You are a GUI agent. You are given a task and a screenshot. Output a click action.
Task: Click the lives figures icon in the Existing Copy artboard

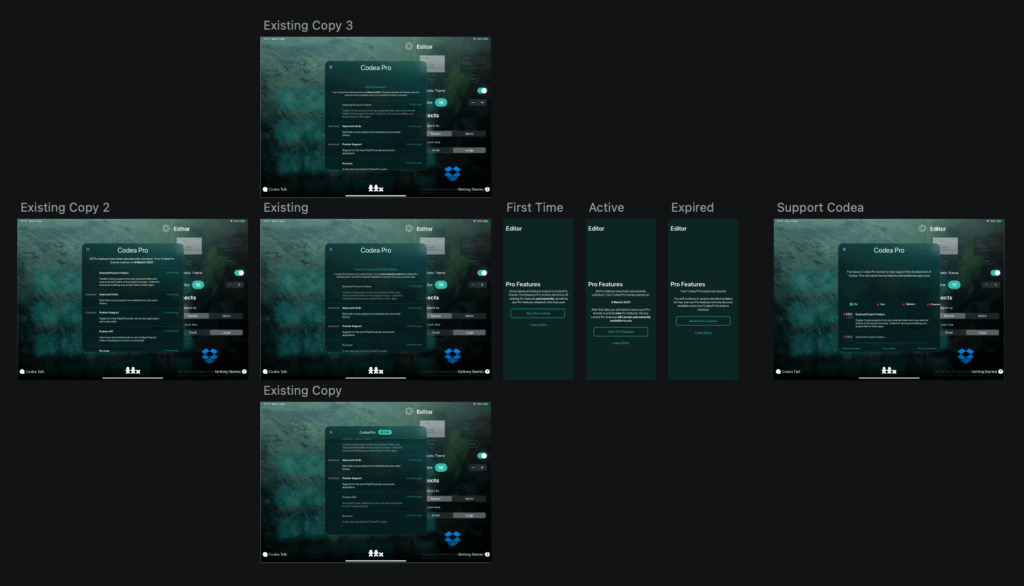(x=376, y=553)
